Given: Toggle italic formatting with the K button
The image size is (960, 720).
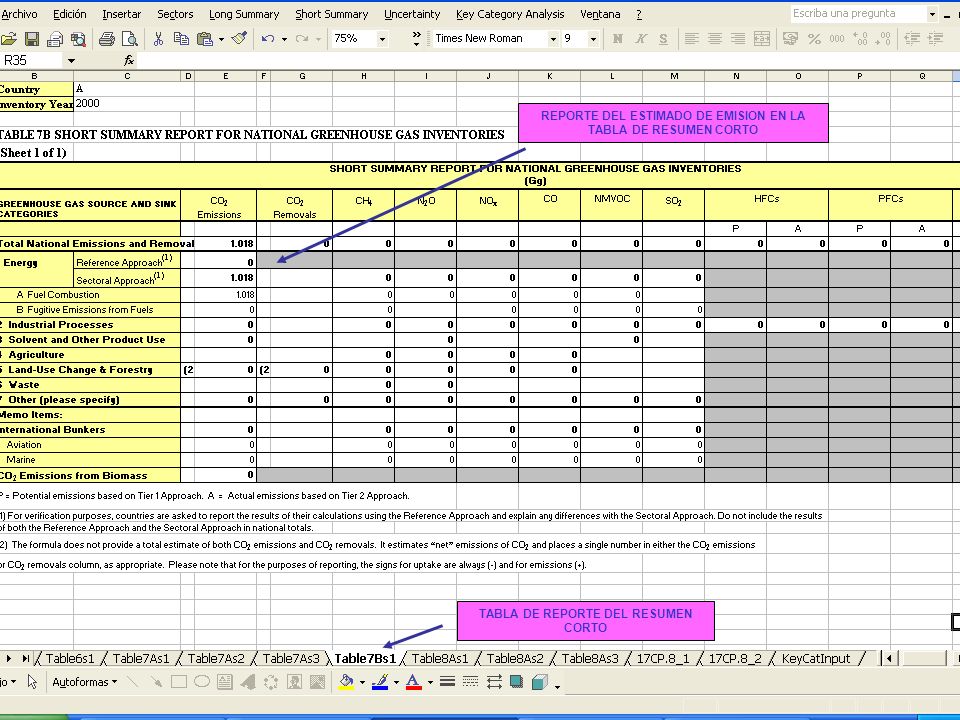Looking at the screenshot, I should click(640, 39).
